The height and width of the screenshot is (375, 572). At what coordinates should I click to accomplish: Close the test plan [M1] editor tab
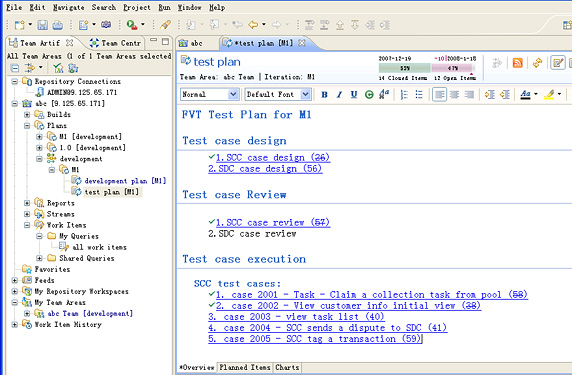pos(302,43)
